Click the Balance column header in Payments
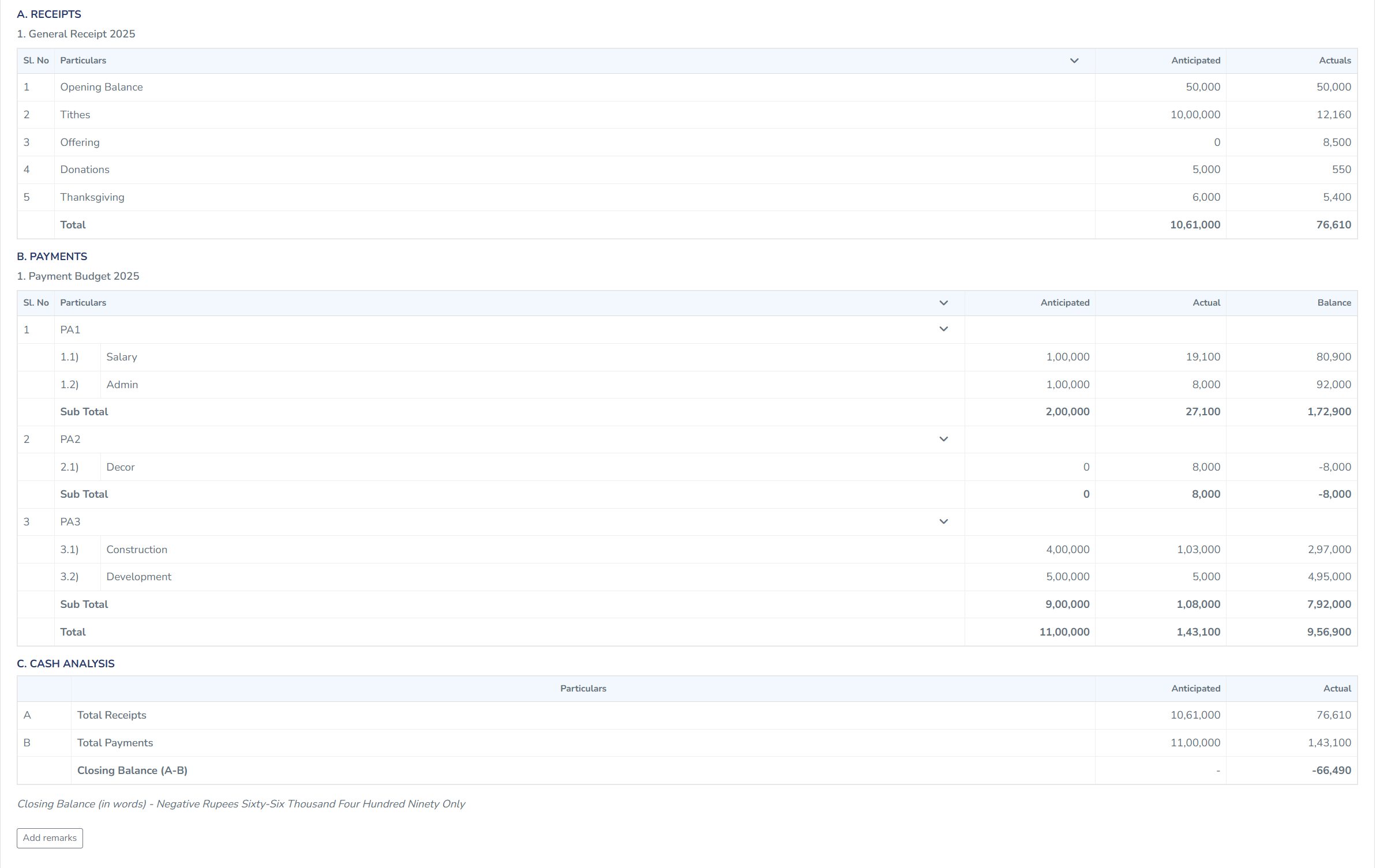This screenshot has width=1380, height=868. click(x=1334, y=303)
